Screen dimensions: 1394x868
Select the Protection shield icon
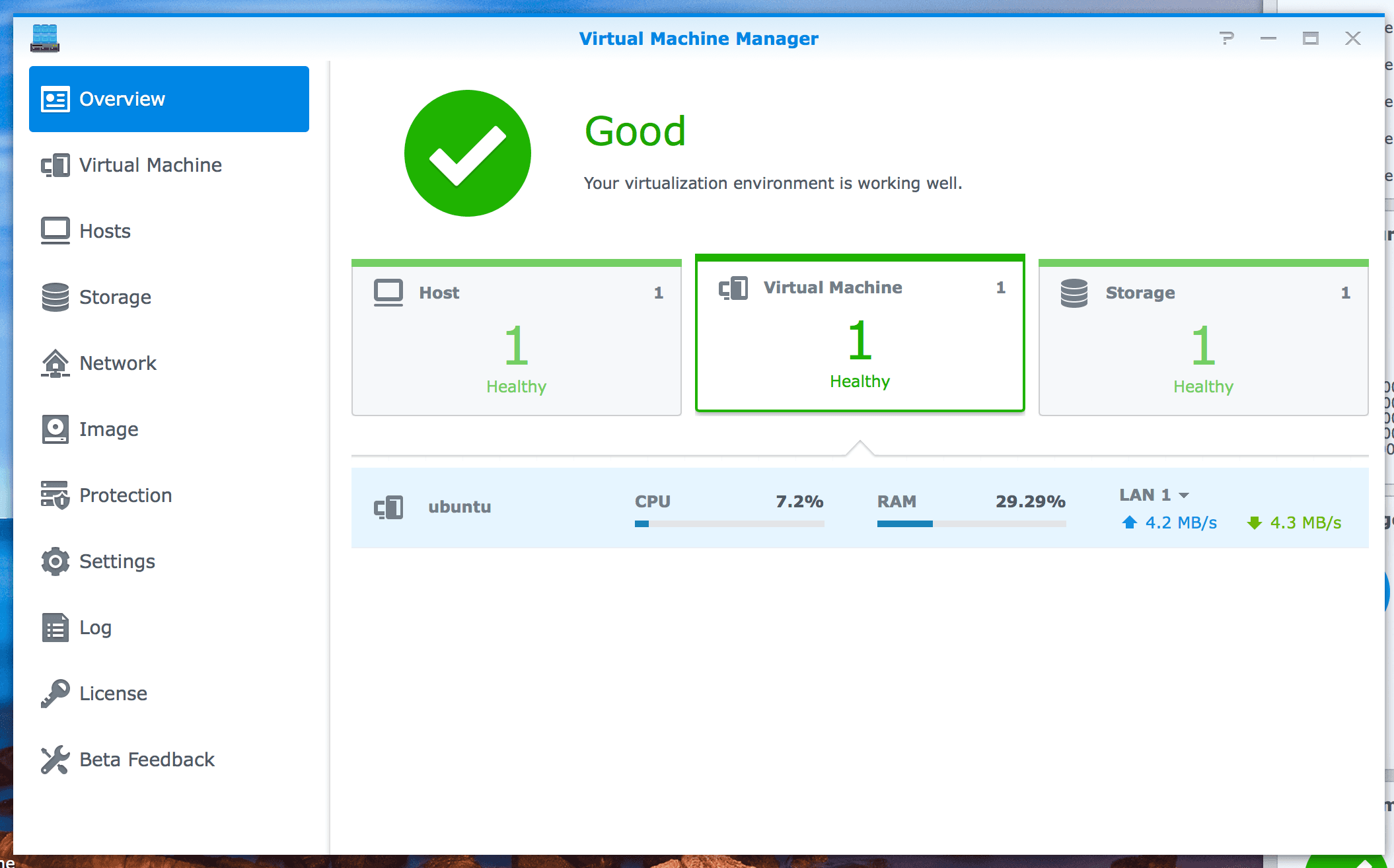point(55,495)
